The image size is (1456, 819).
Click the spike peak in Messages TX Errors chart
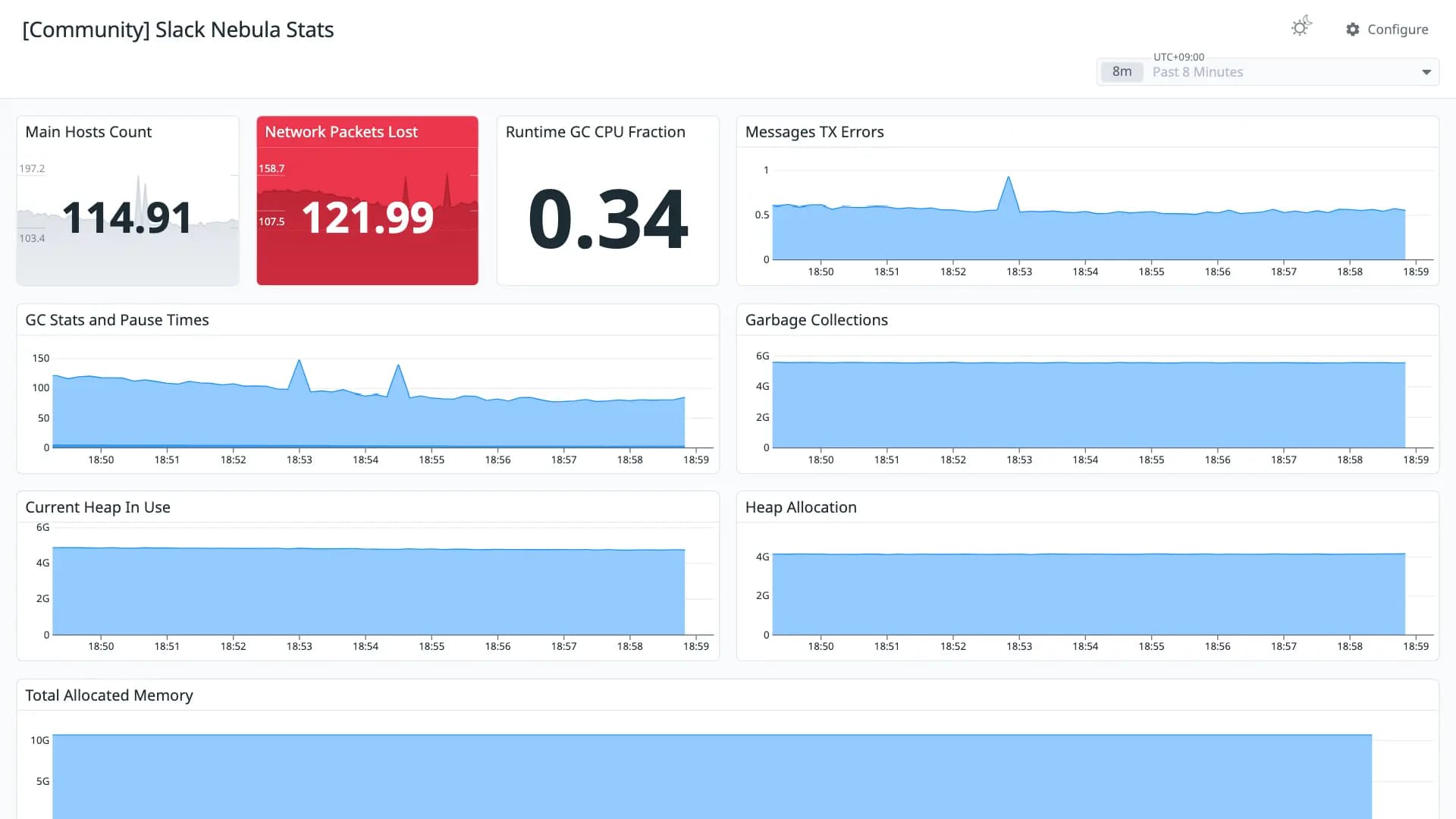tap(1009, 177)
